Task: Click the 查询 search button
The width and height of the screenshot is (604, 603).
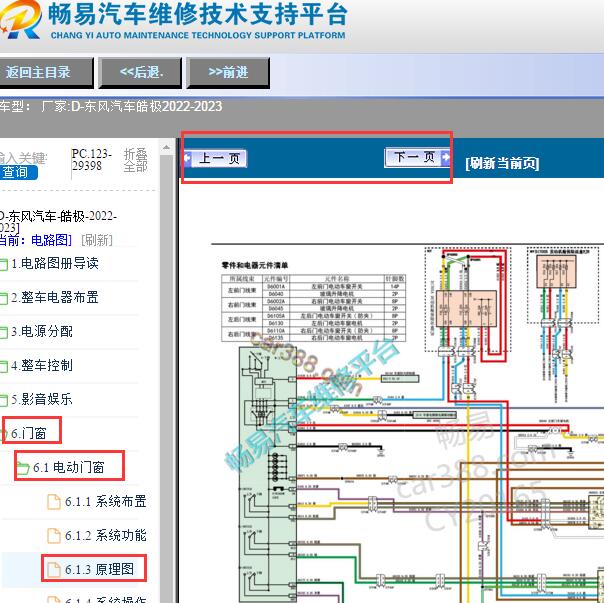Action: [x=18, y=172]
